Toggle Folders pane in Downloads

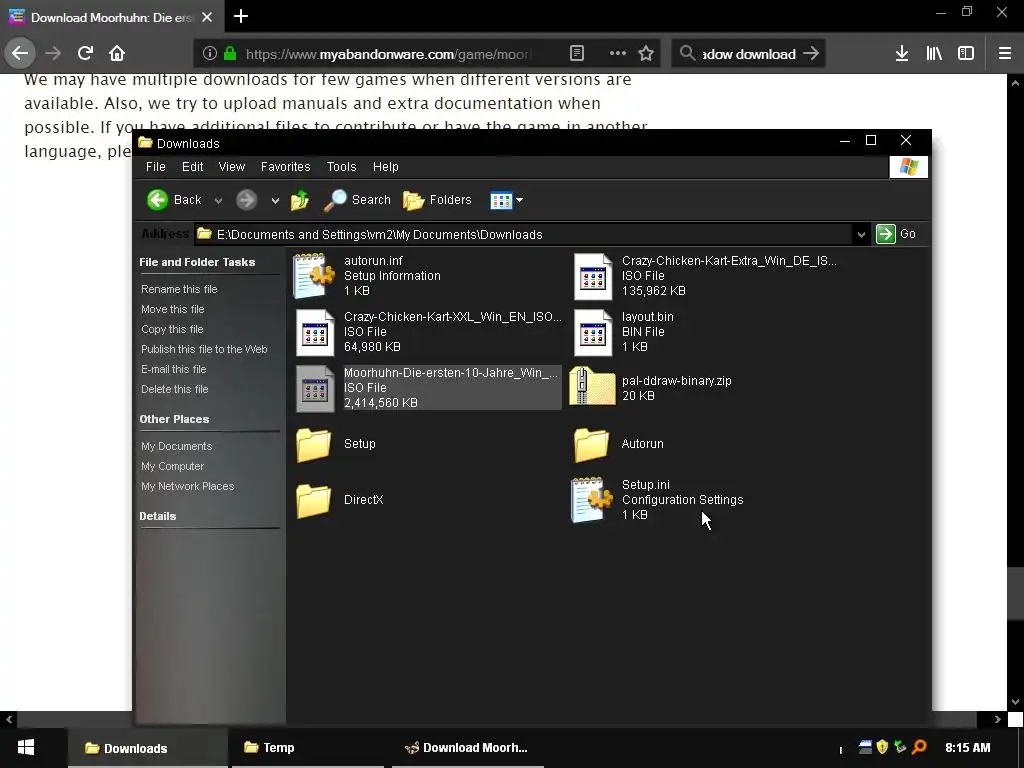[437, 200]
